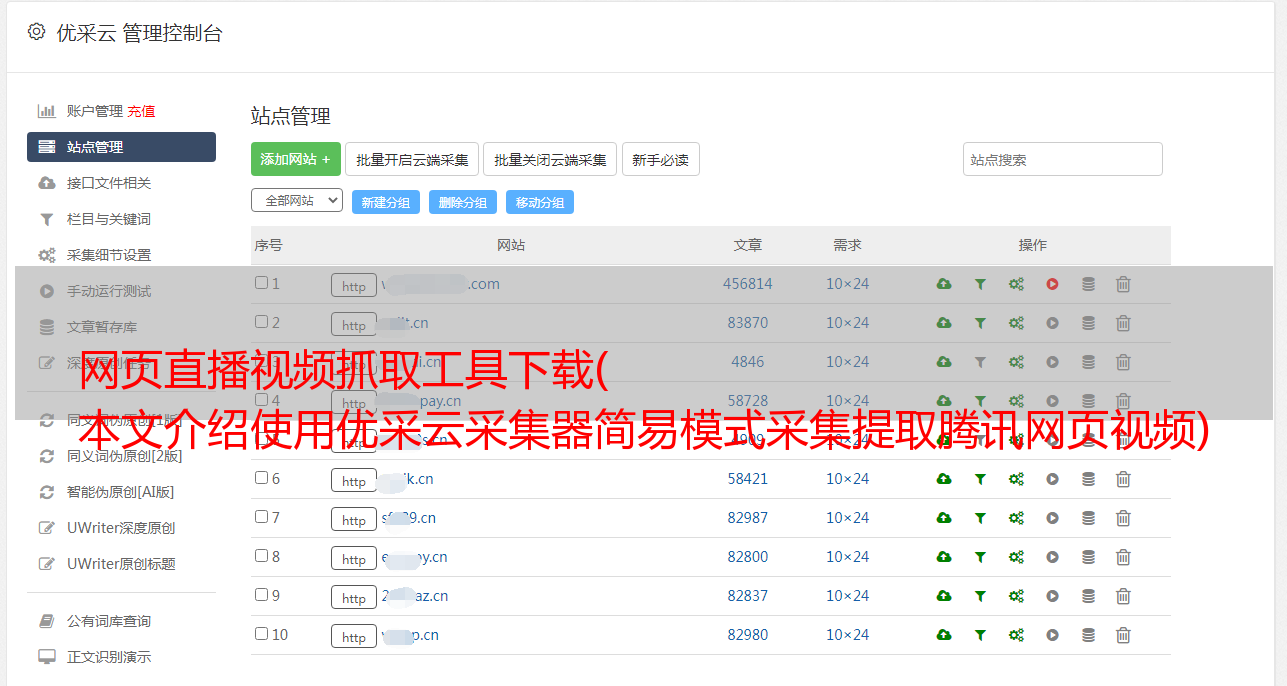
Task: Tick the checkbox for row 2
Action: coord(262,322)
